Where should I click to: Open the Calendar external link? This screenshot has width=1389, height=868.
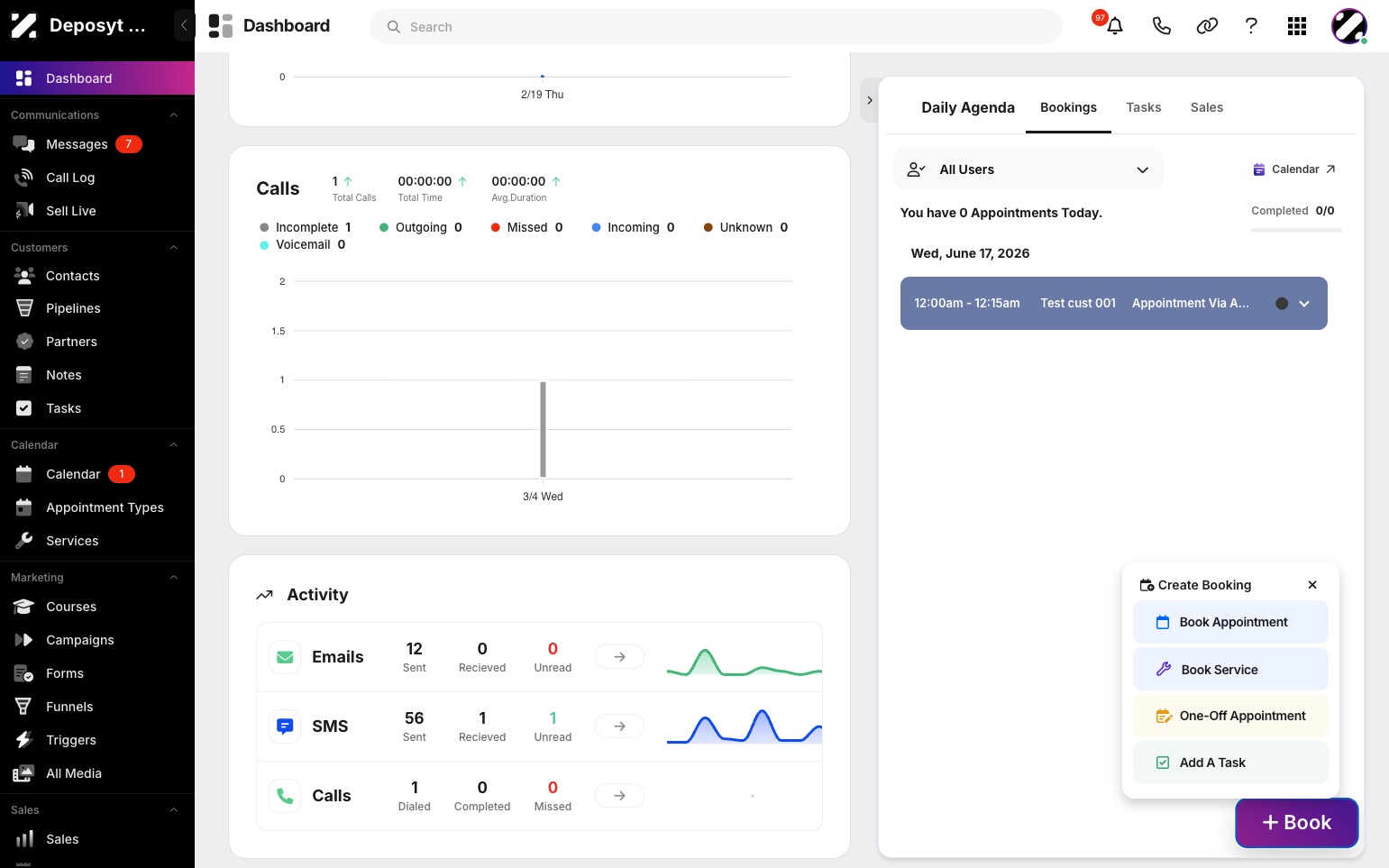(x=1294, y=169)
